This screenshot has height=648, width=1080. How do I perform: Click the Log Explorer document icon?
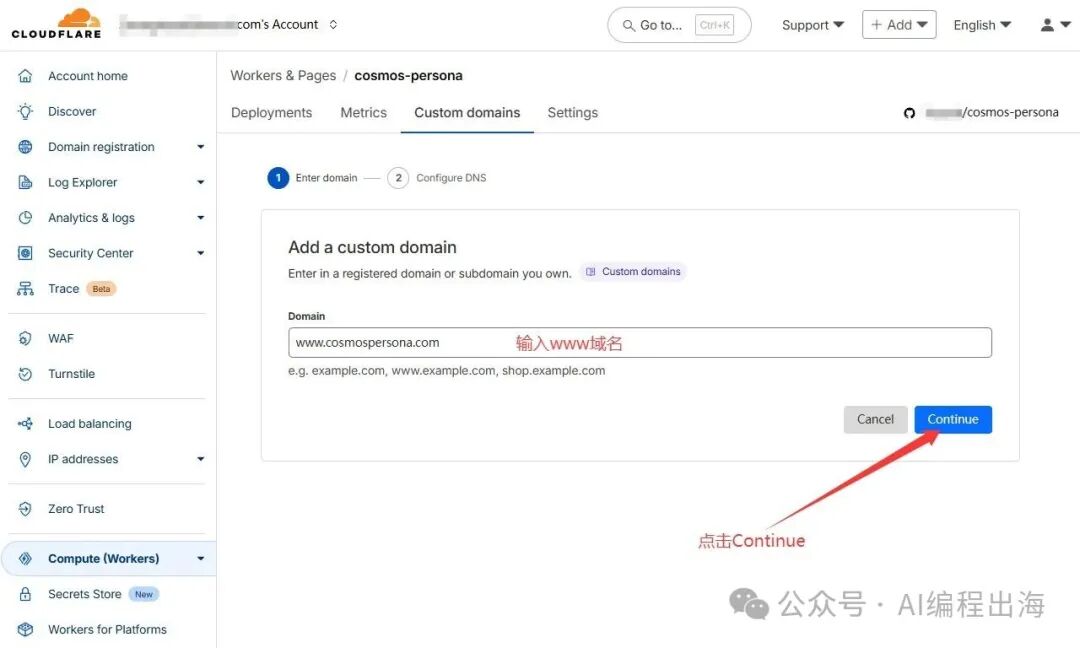[25, 182]
